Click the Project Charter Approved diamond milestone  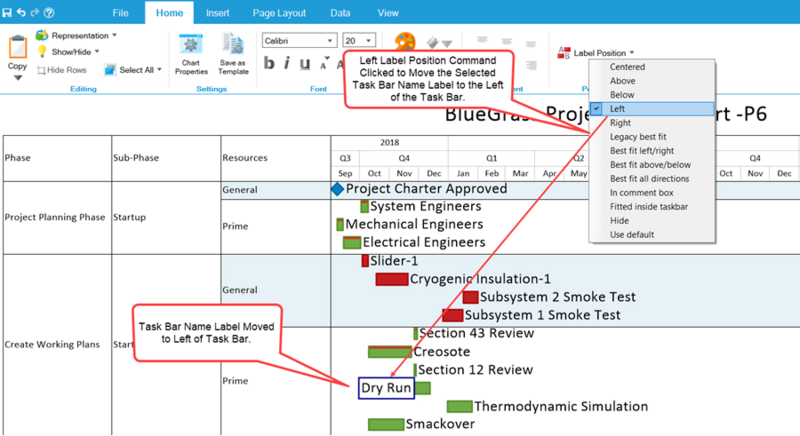click(338, 189)
